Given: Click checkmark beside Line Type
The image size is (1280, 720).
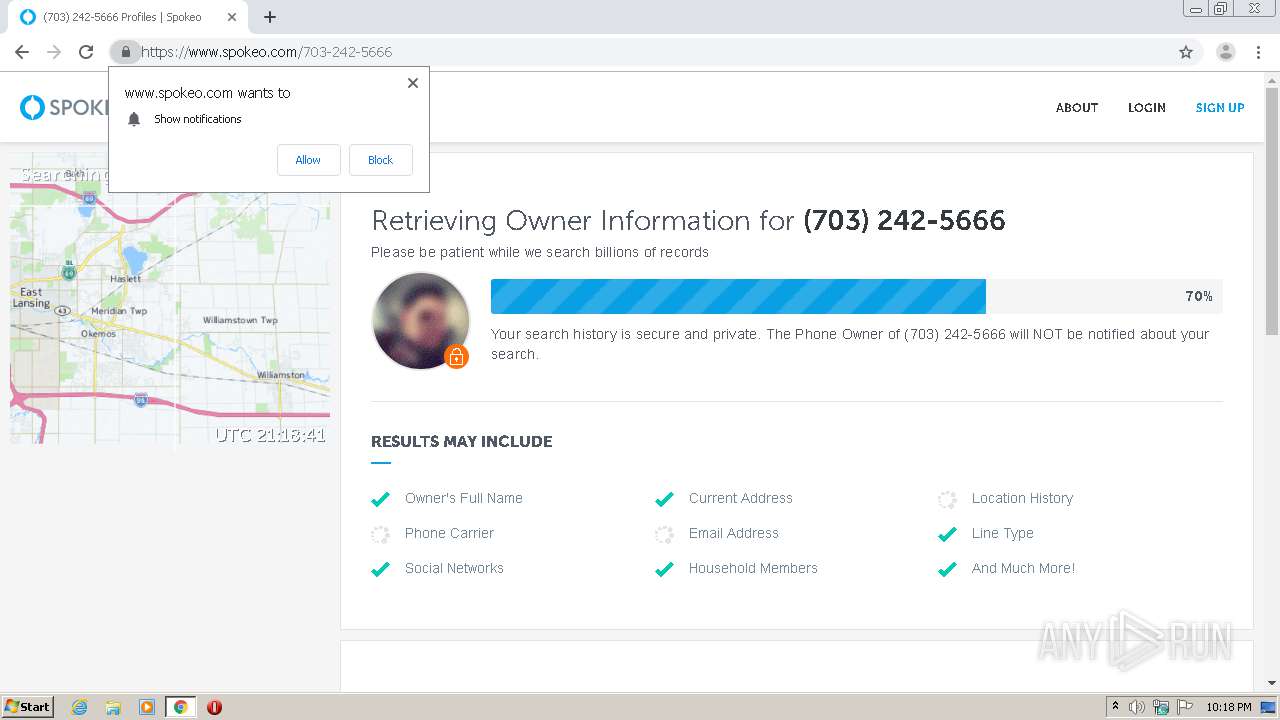Looking at the screenshot, I should click(x=947, y=534).
